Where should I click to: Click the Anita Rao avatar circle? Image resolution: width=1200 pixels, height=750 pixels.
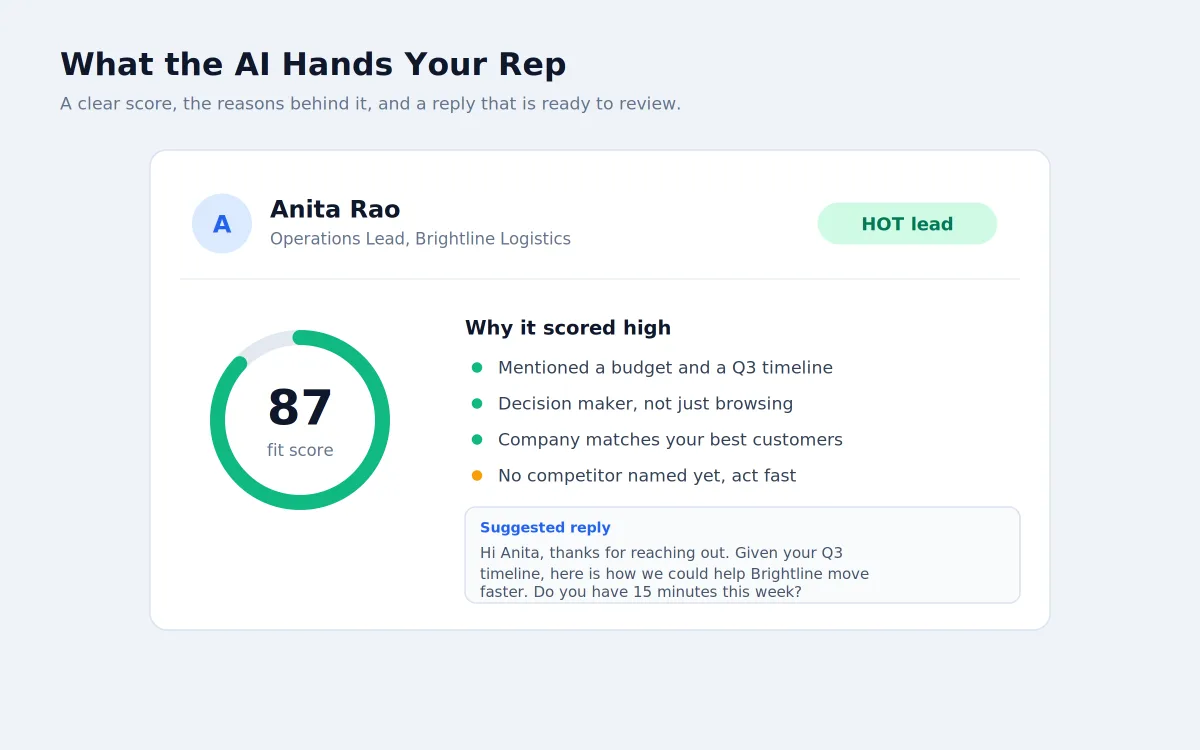pyautogui.click(x=222, y=224)
